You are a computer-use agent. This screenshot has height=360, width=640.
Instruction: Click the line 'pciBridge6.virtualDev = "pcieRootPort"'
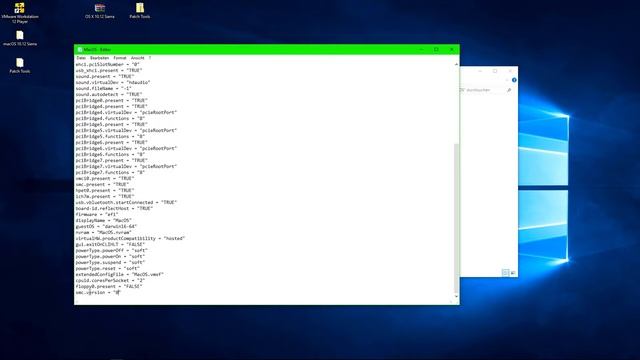pos(127,149)
